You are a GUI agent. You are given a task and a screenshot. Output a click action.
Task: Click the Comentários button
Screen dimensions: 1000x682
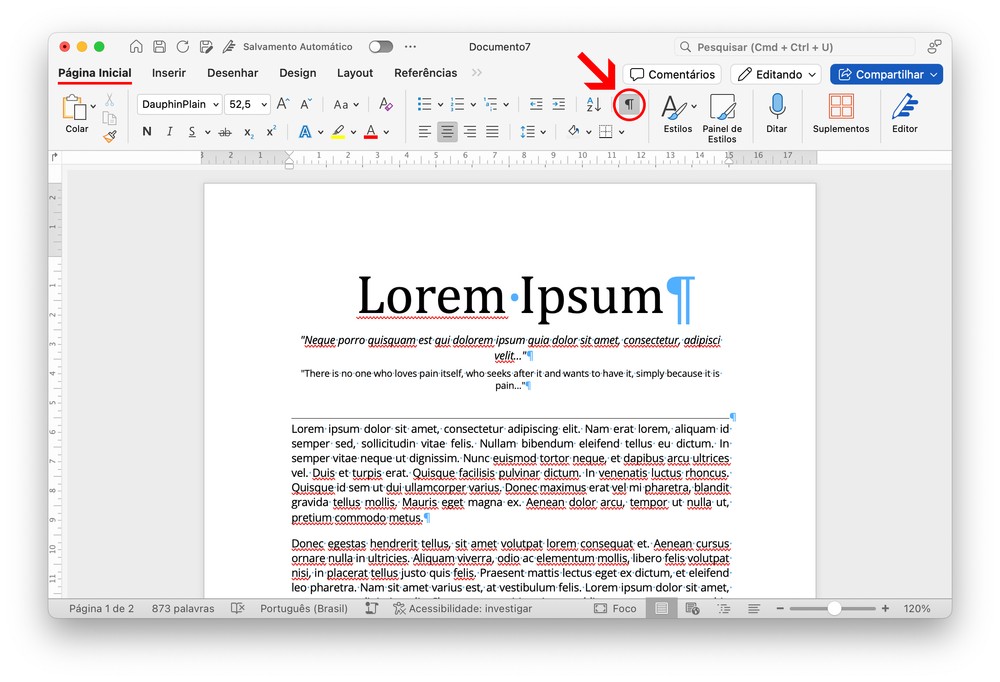(672, 74)
